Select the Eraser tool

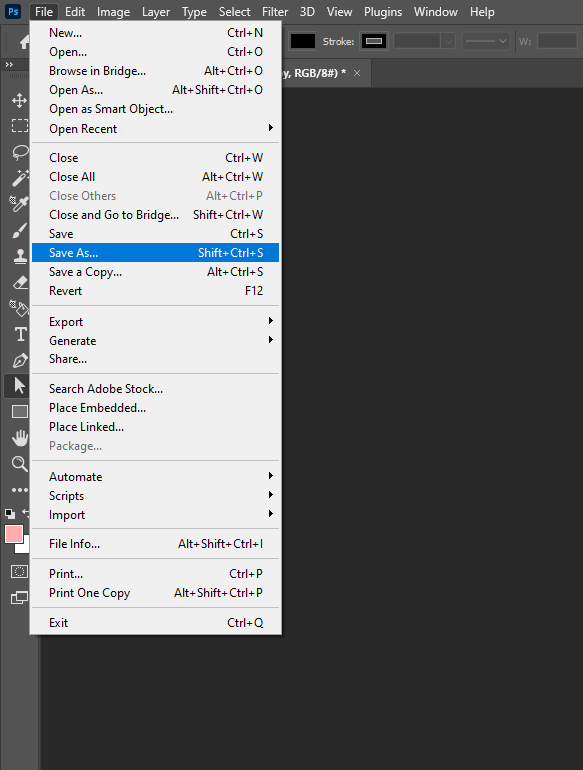(x=20, y=282)
